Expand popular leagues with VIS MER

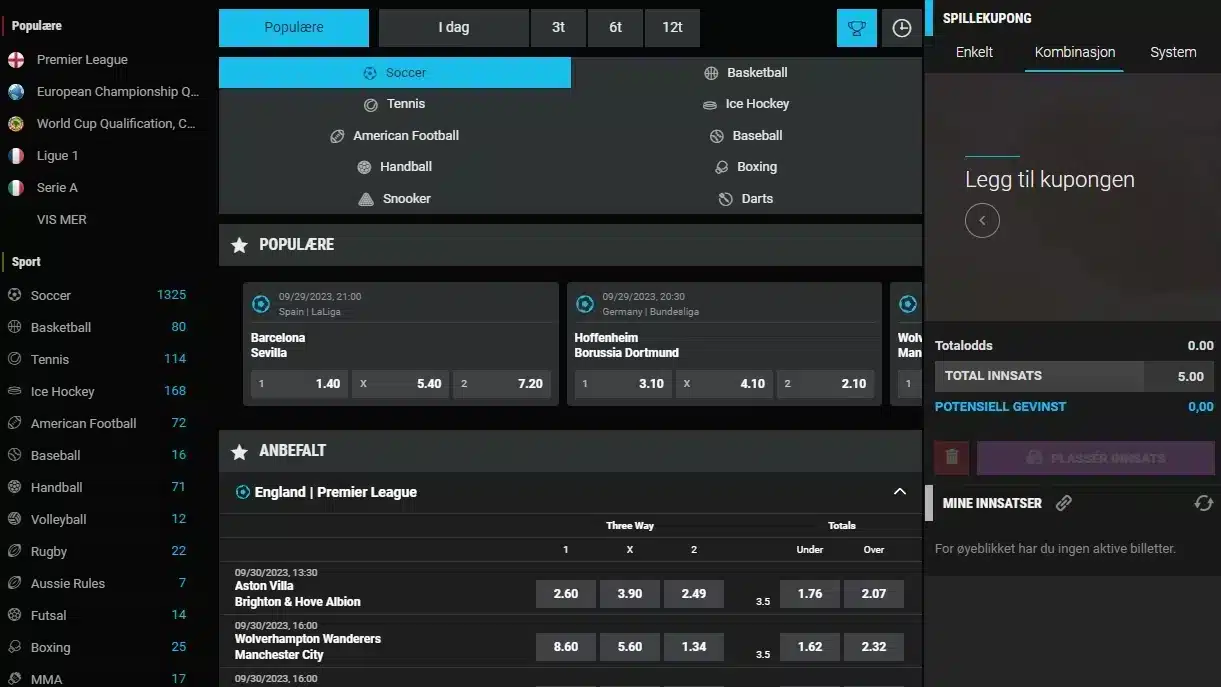pyautogui.click(x=62, y=219)
